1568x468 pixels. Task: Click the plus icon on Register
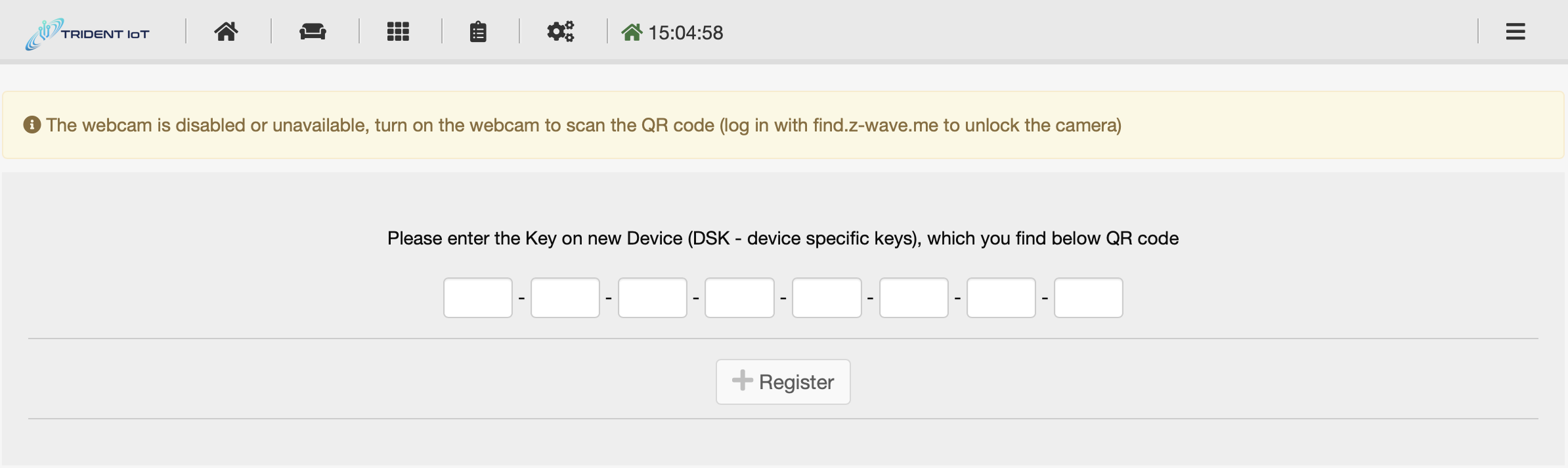(x=743, y=380)
